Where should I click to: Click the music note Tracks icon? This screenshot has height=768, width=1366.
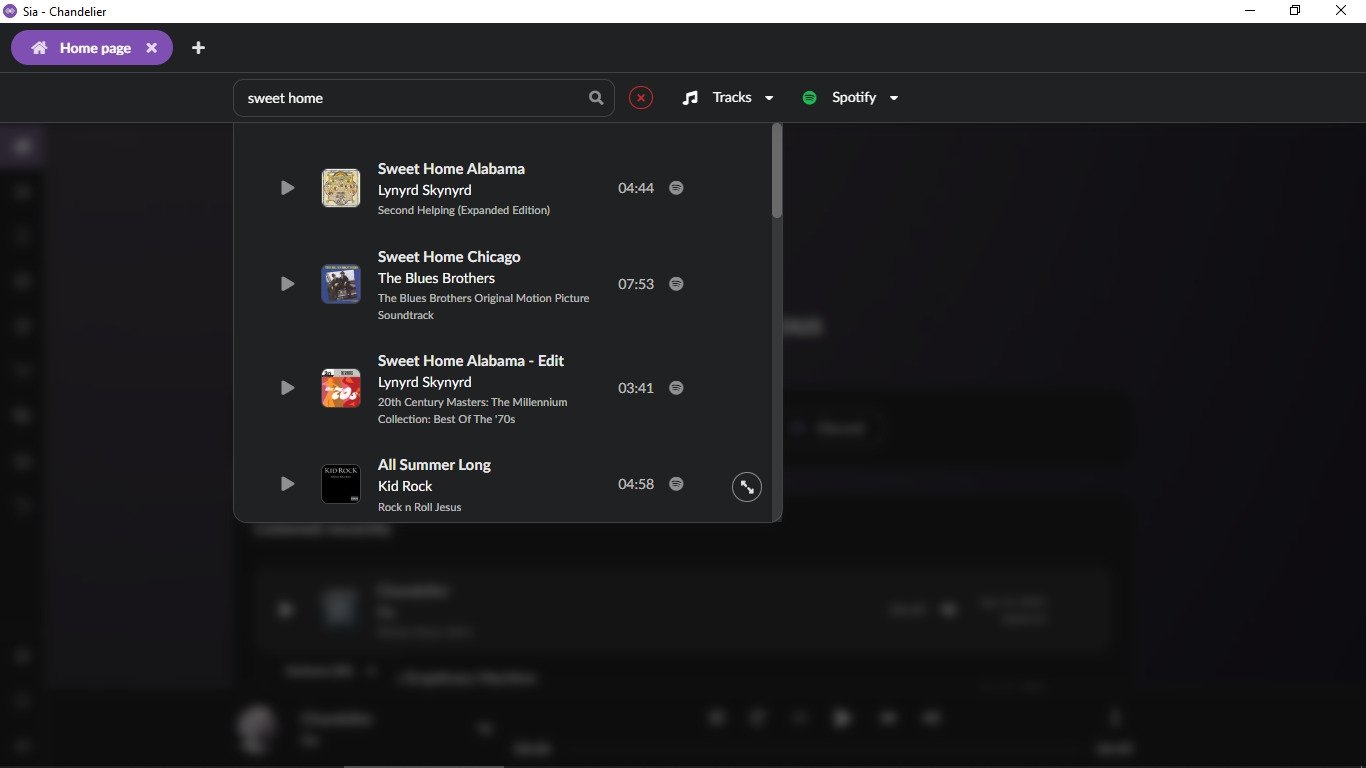pos(690,98)
